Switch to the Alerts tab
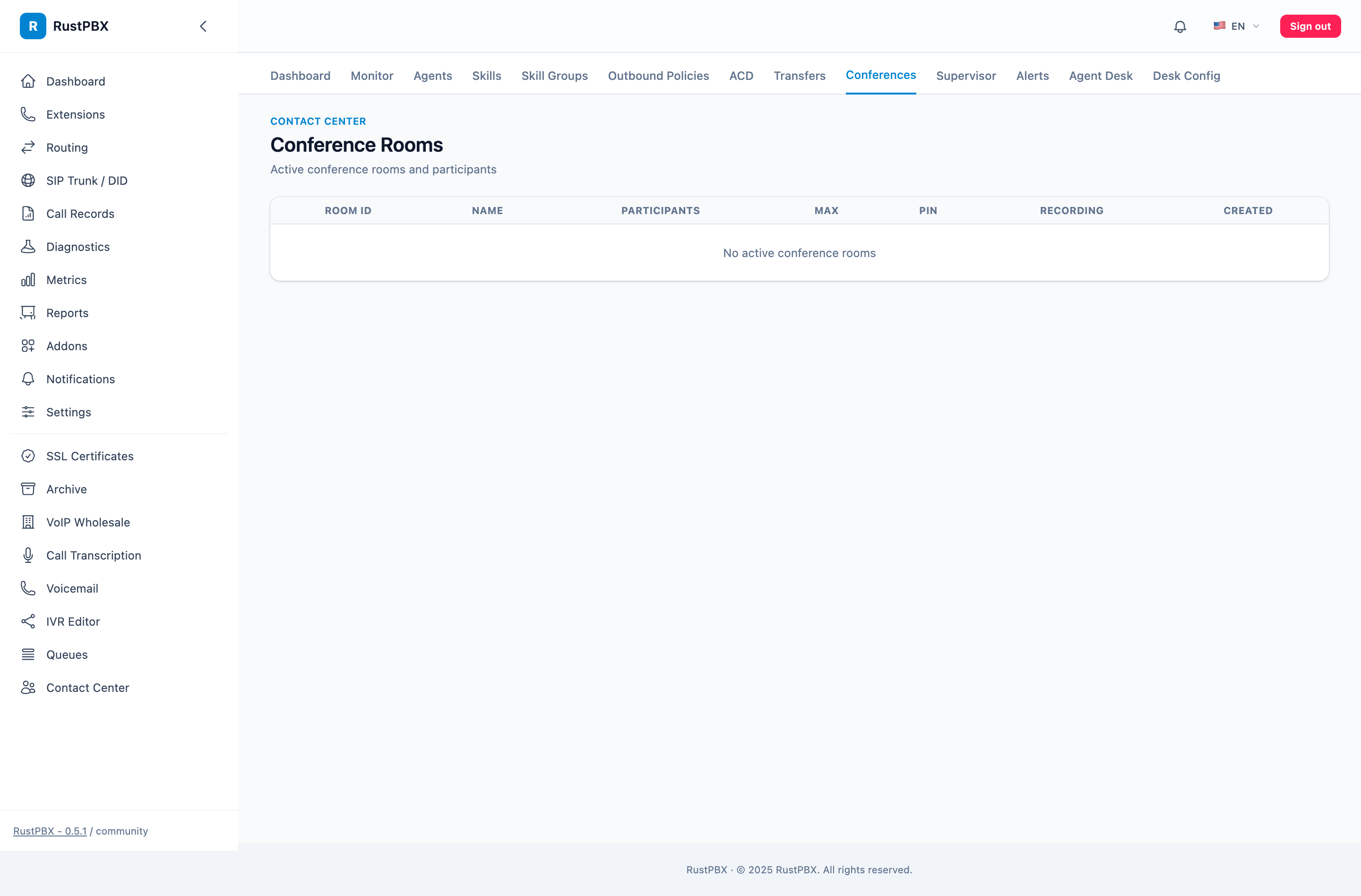1361x896 pixels. [1032, 76]
